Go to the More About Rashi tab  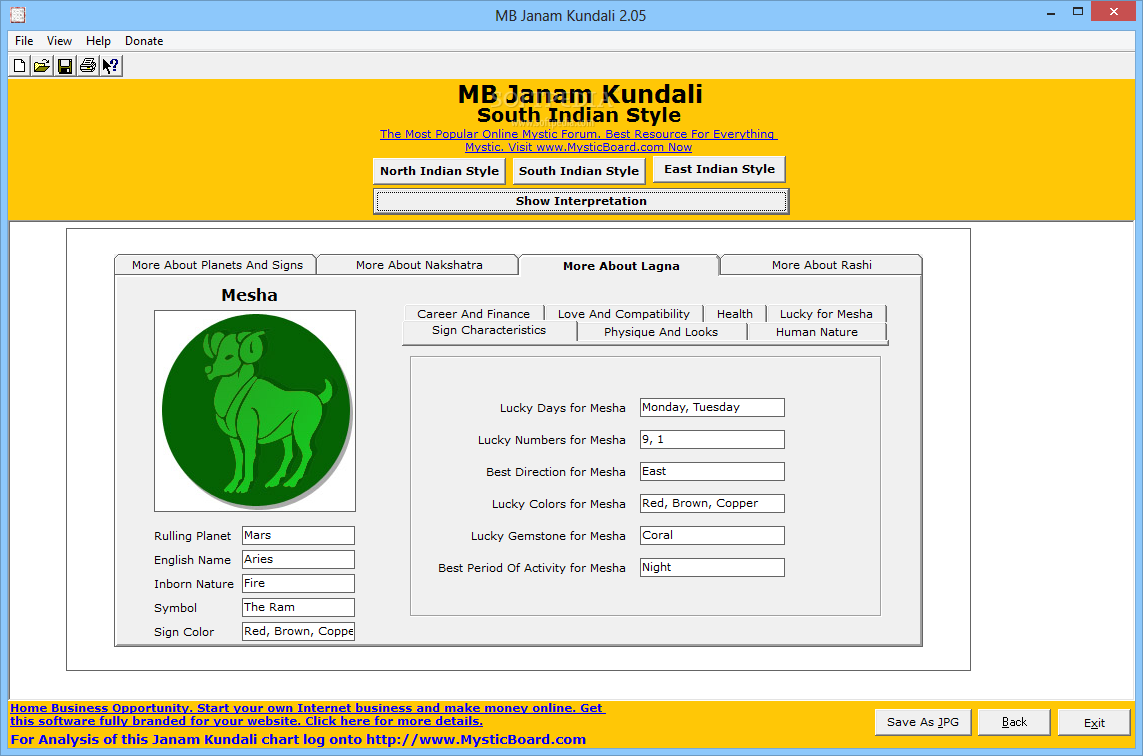(822, 265)
